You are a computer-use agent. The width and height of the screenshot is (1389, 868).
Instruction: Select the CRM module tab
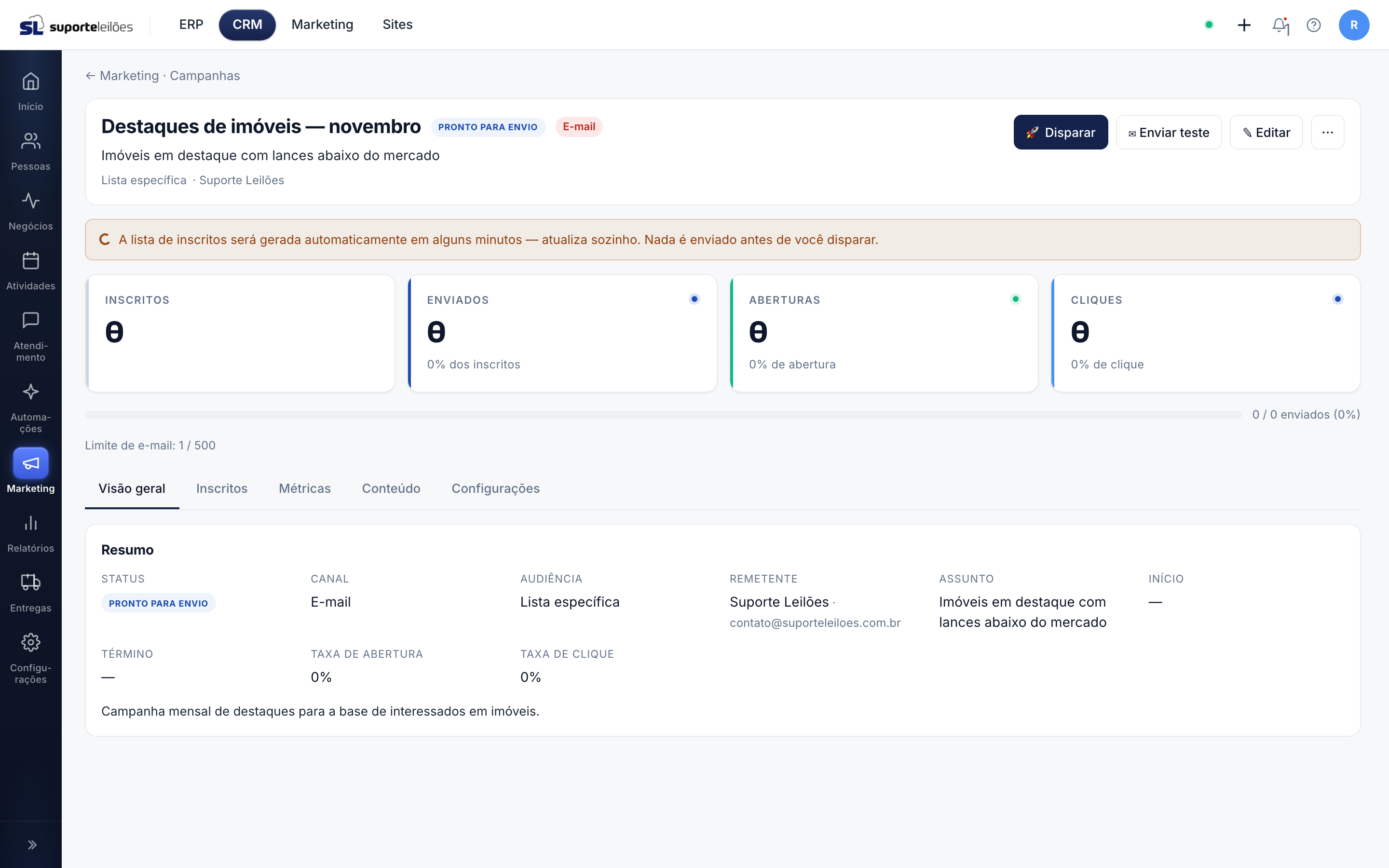[247, 25]
